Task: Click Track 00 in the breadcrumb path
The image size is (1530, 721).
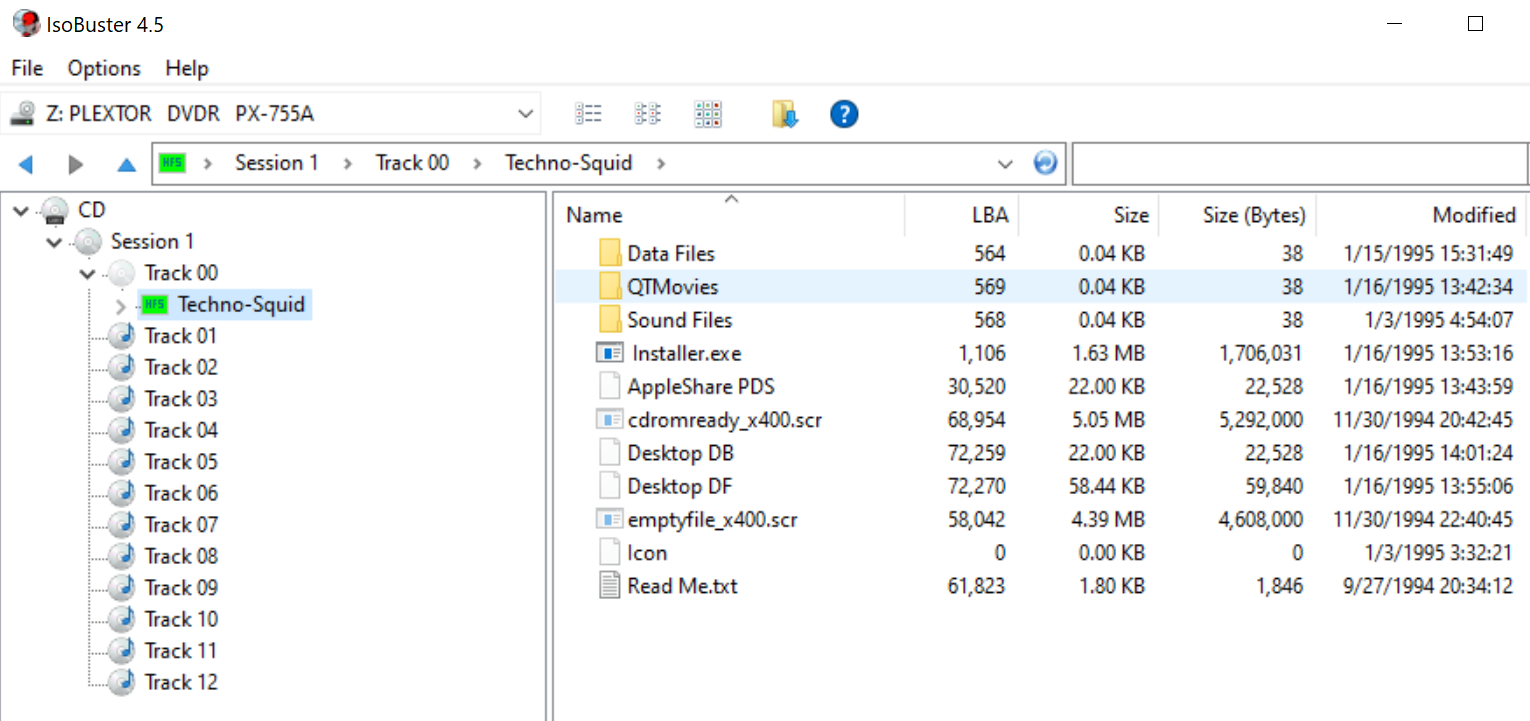Action: (x=412, y=163)
